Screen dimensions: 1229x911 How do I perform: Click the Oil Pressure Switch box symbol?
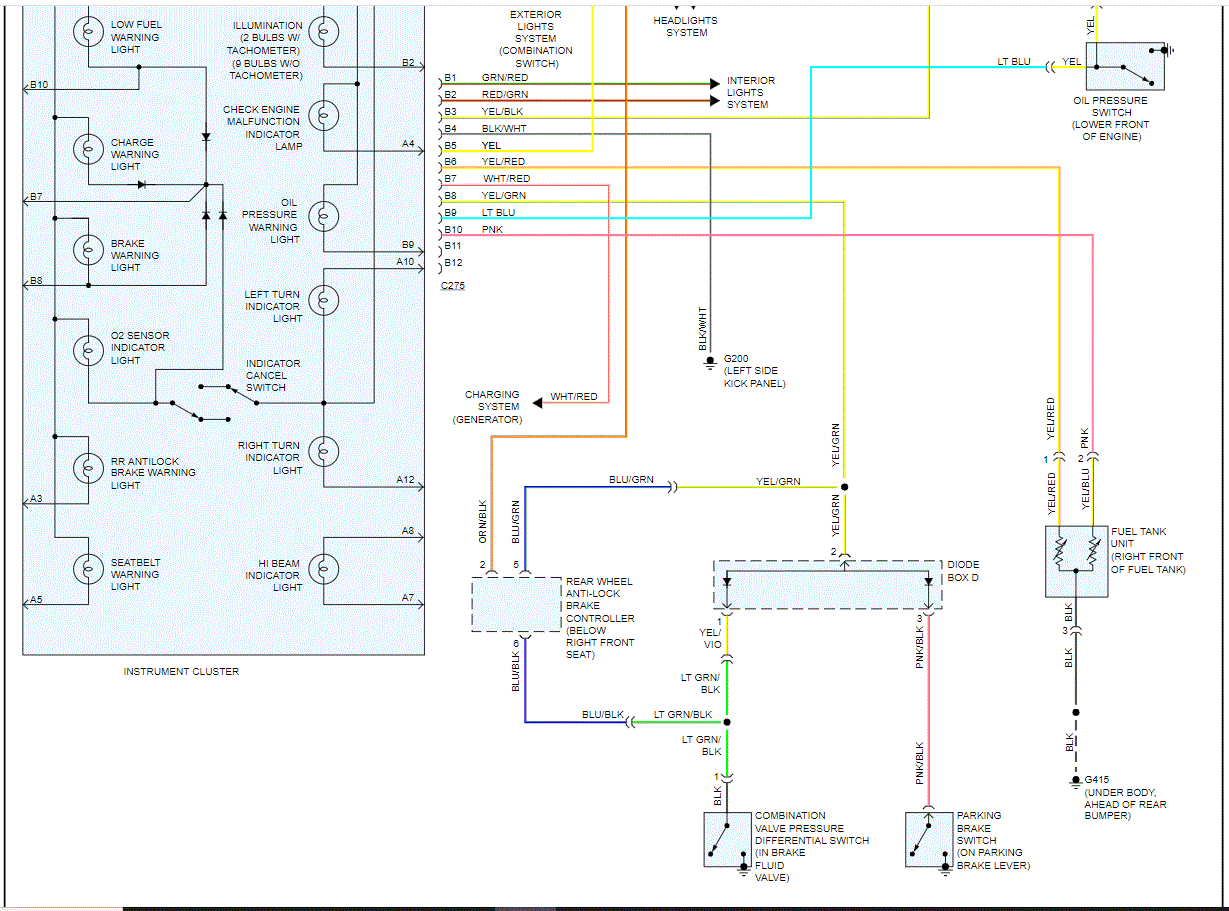click(1125, 67)
